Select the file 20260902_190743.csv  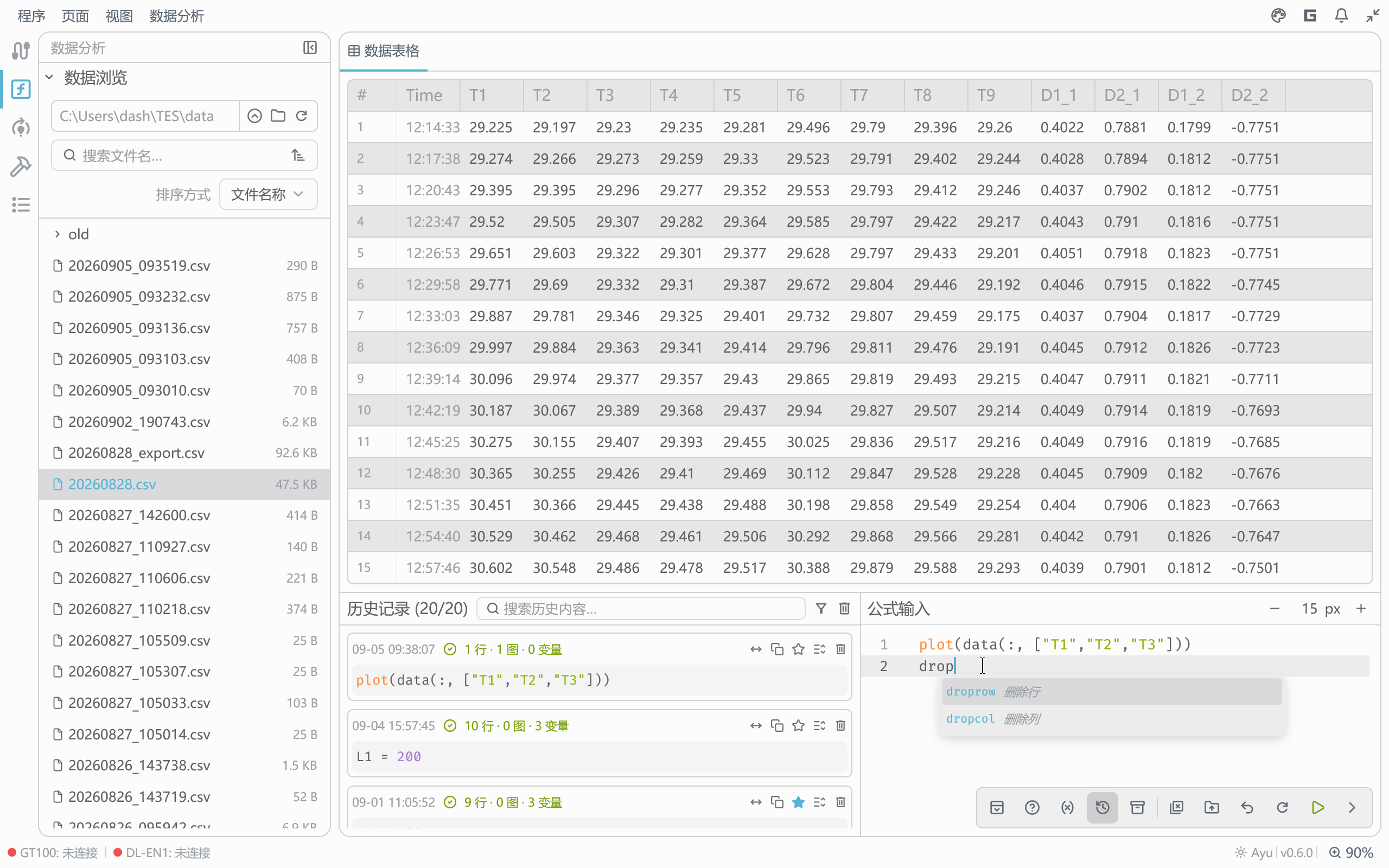[x=184, y=422]
